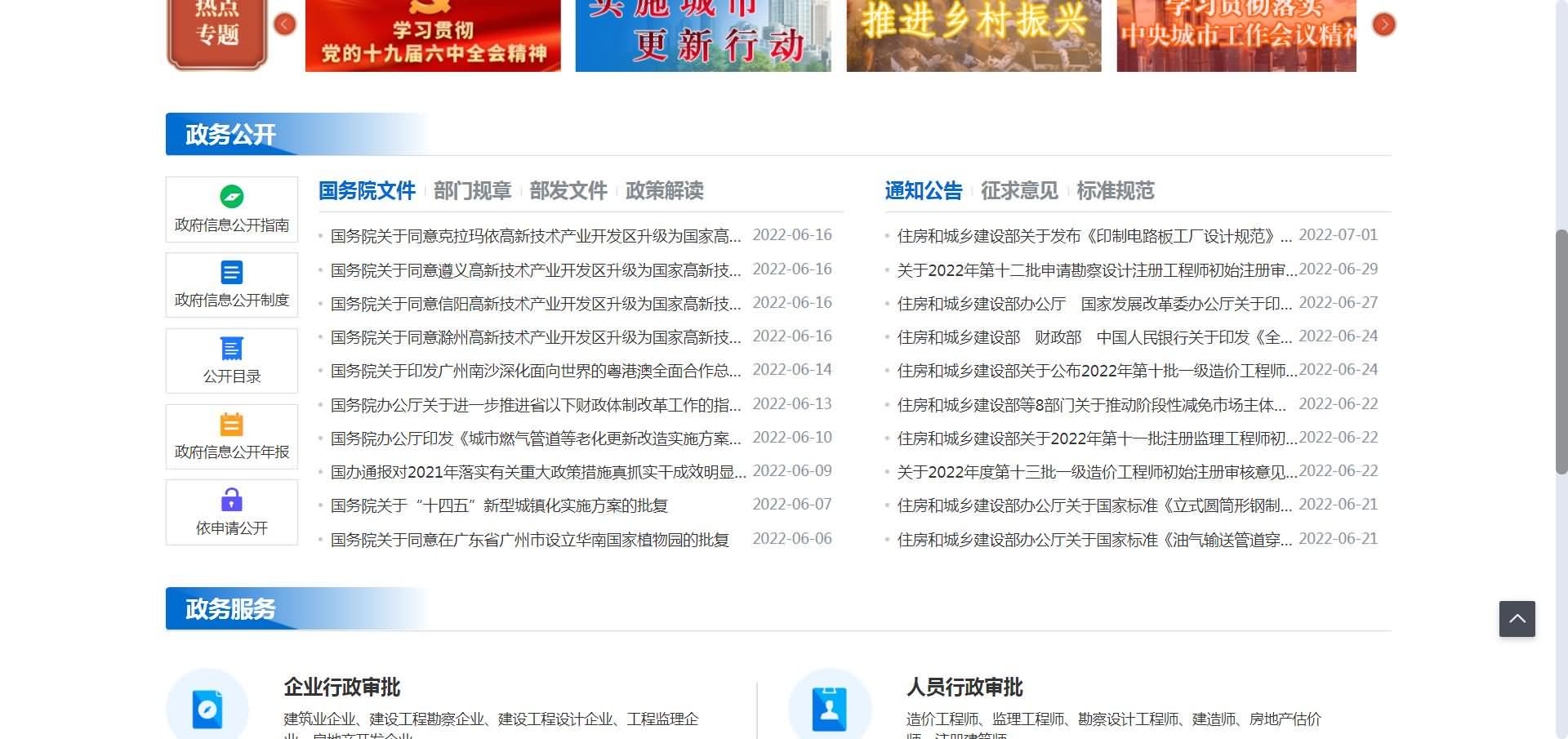Open the 推进乡村振兴 banner
This screenshot has height=739, width=1568.
[x=973, y=35]
